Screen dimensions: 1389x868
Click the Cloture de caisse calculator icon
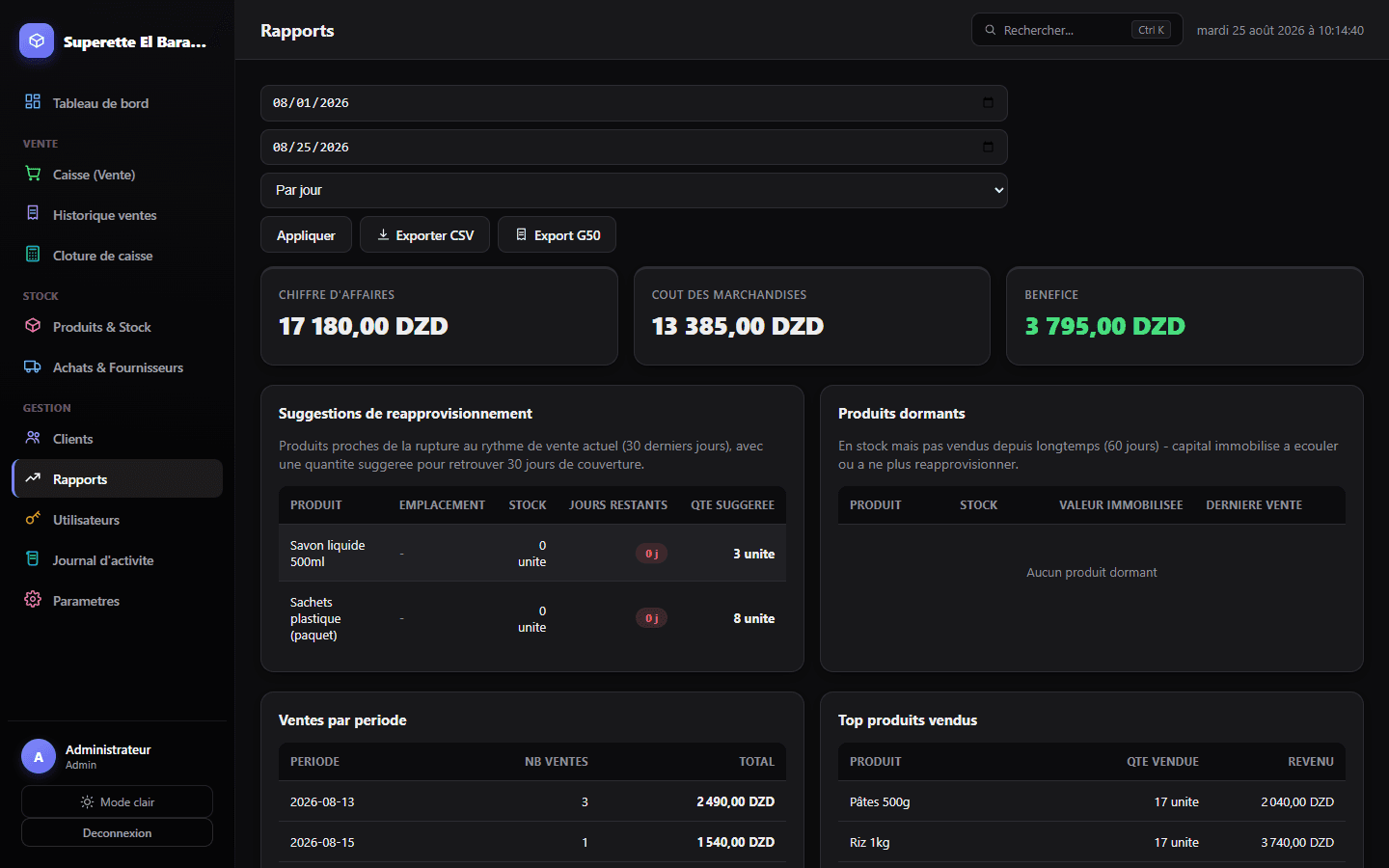pos(33,255)
